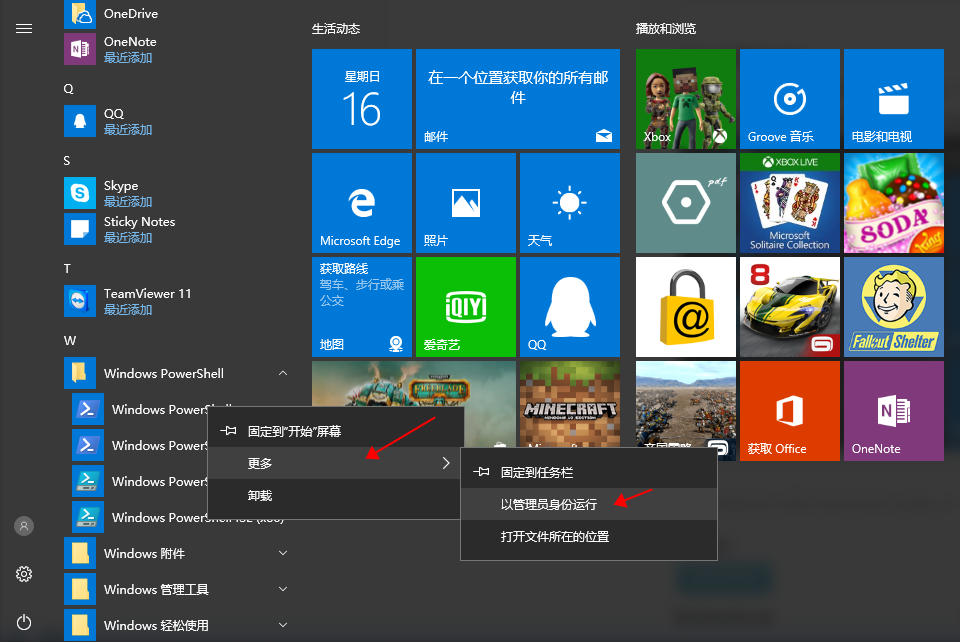
Task: Click the 生活动态 tile group header
Action: [x=336, y=29]
